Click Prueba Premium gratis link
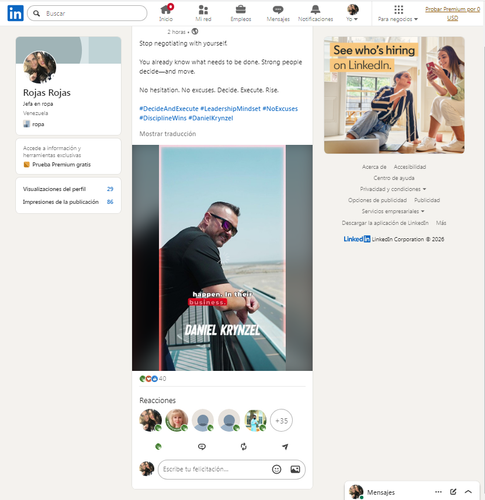485x500 pixels. coord(61,164)
